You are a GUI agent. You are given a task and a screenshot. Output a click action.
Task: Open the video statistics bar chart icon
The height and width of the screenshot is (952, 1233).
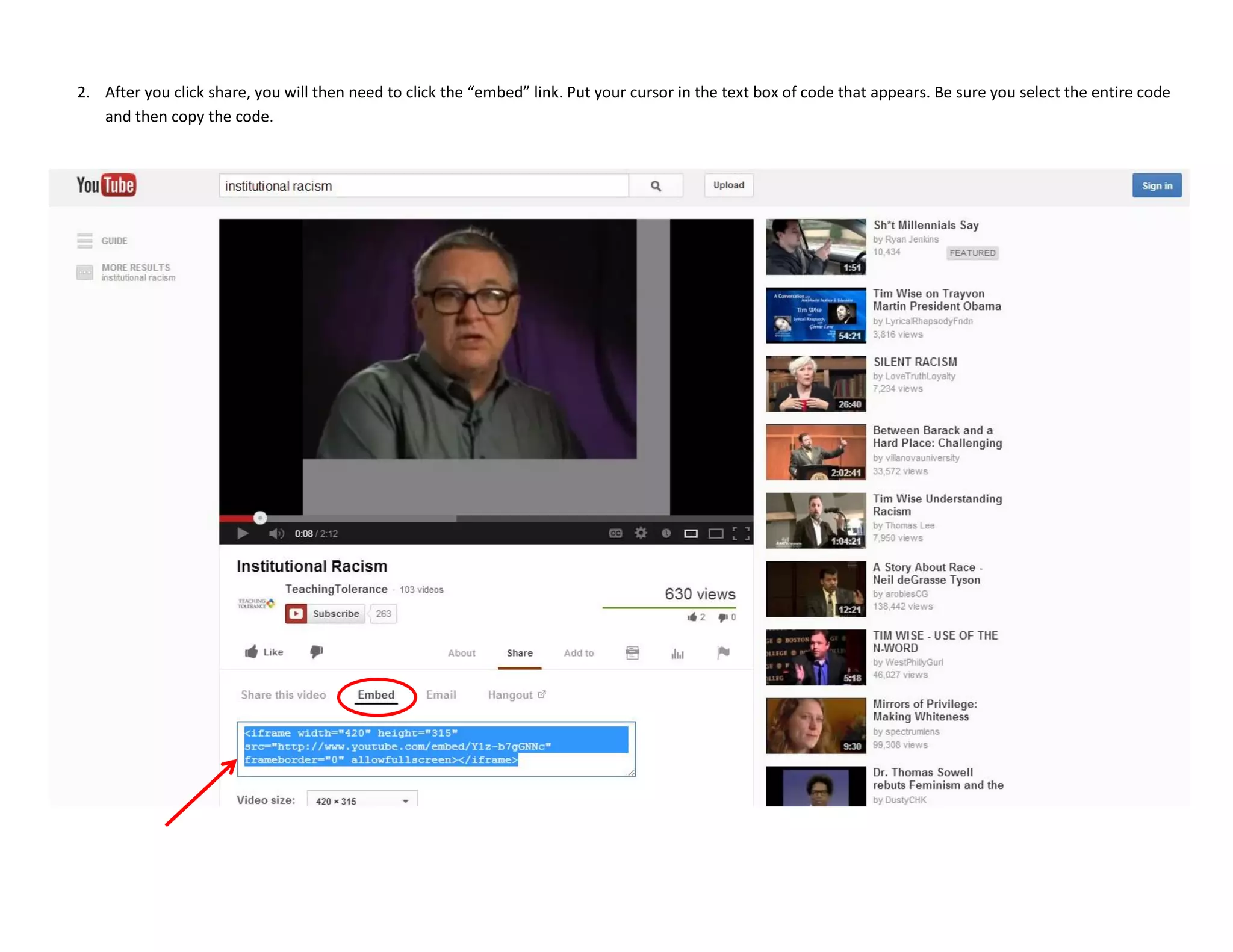pos(677,653)
